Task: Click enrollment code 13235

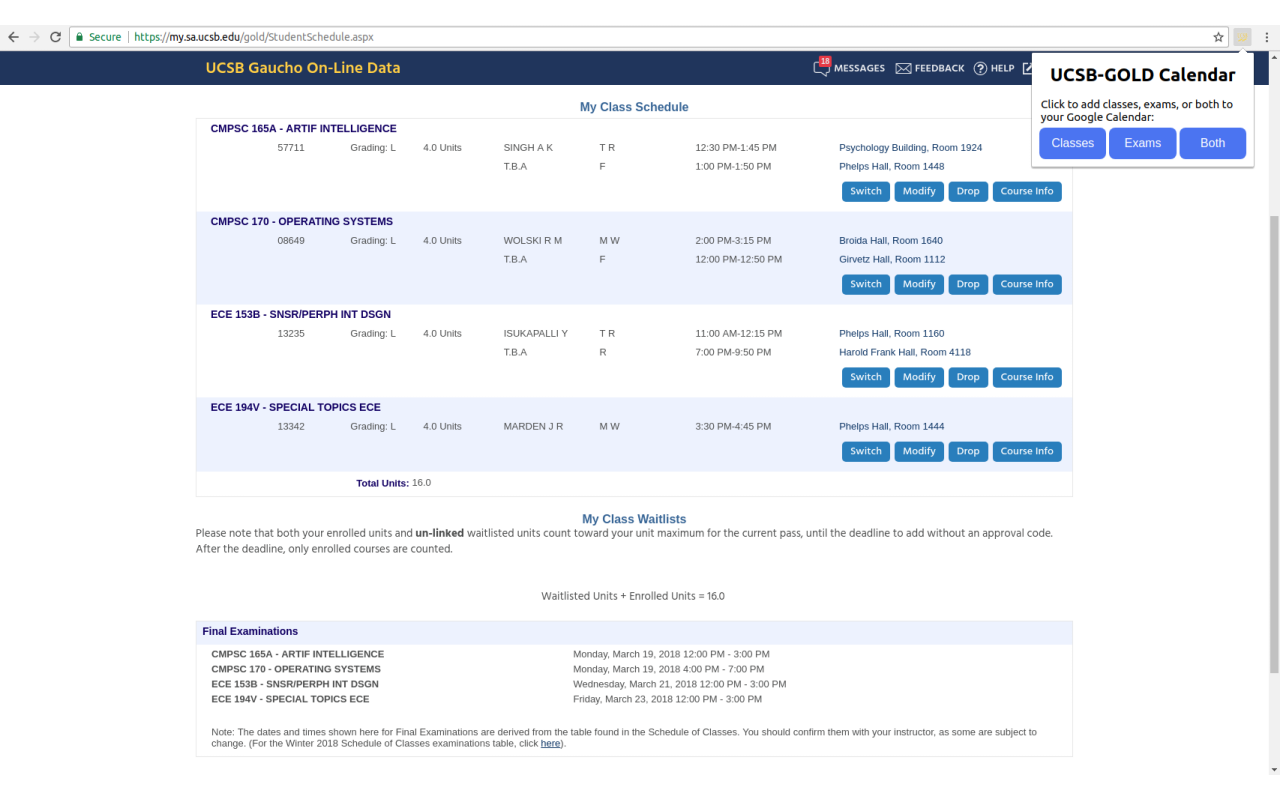Action: click(x=291, y=334)
